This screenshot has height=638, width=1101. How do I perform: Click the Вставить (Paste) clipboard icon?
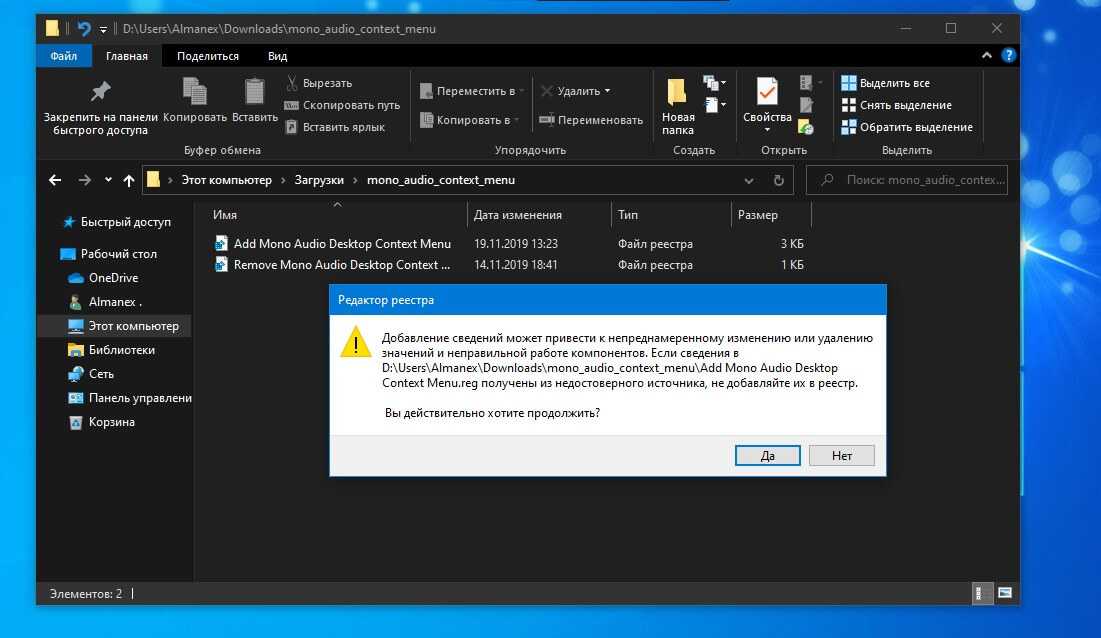pos(254,92)
